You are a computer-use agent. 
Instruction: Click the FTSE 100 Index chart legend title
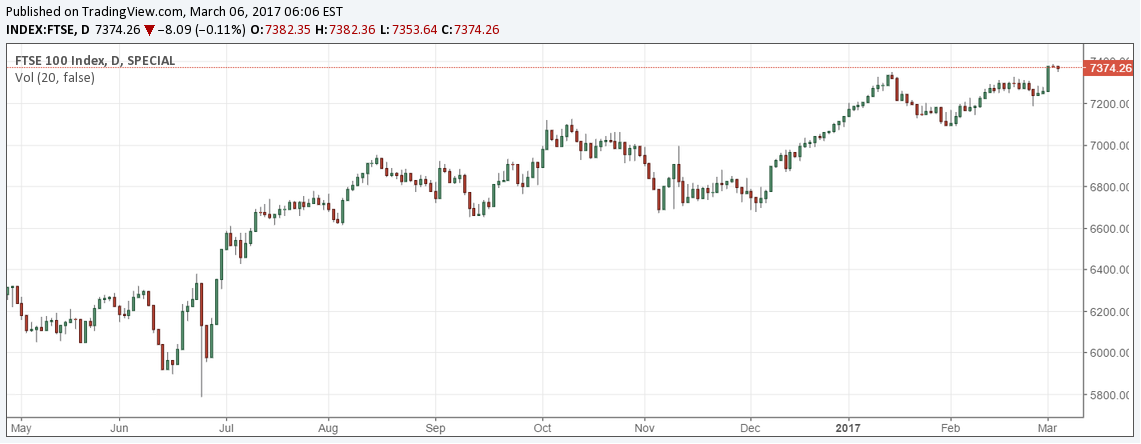pos(95,61)
